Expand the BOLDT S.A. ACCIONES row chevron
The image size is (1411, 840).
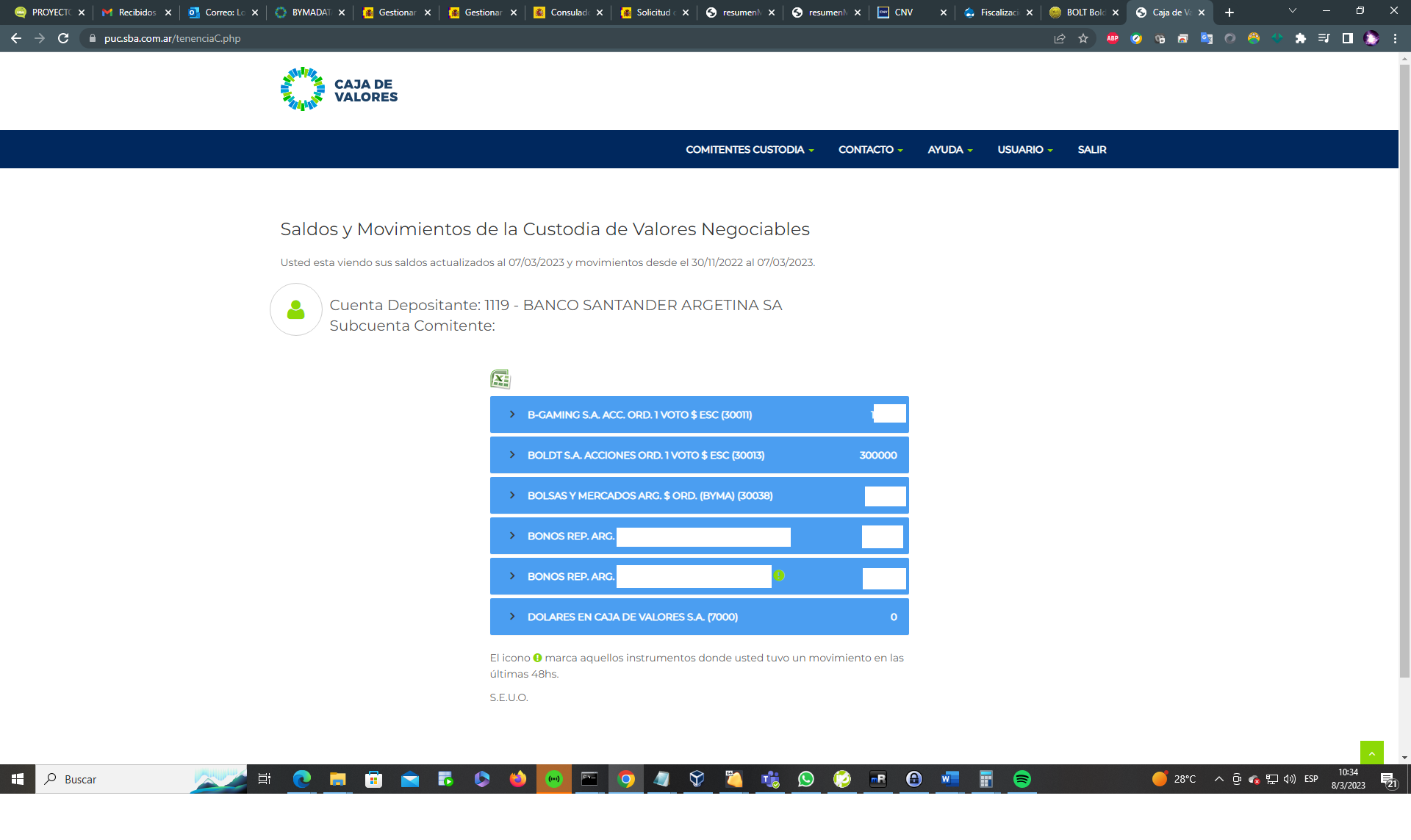pyautogui.click(x=512, y=455)
